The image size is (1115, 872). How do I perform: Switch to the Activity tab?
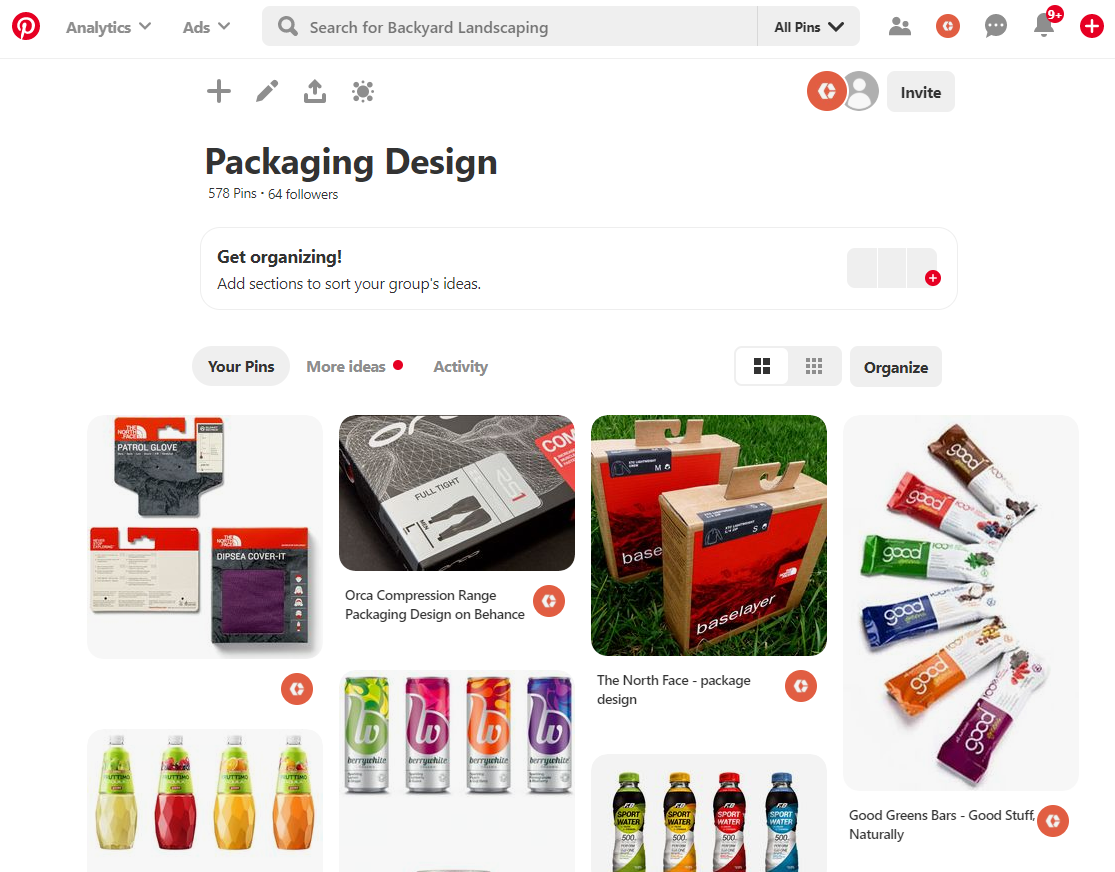[x=461, y=366]
